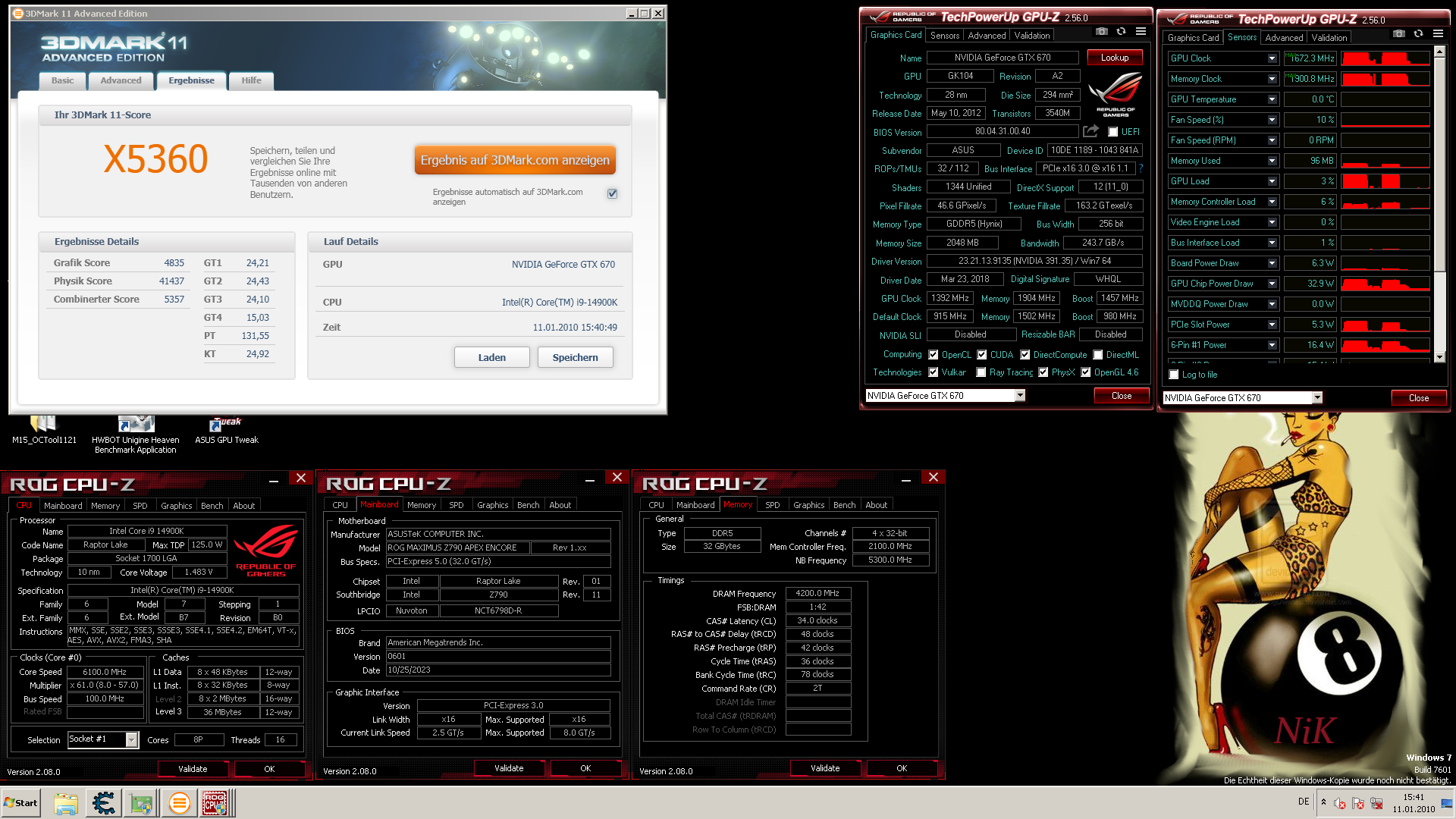Click the Speichern button in 3DMark

tap(575, 357)
